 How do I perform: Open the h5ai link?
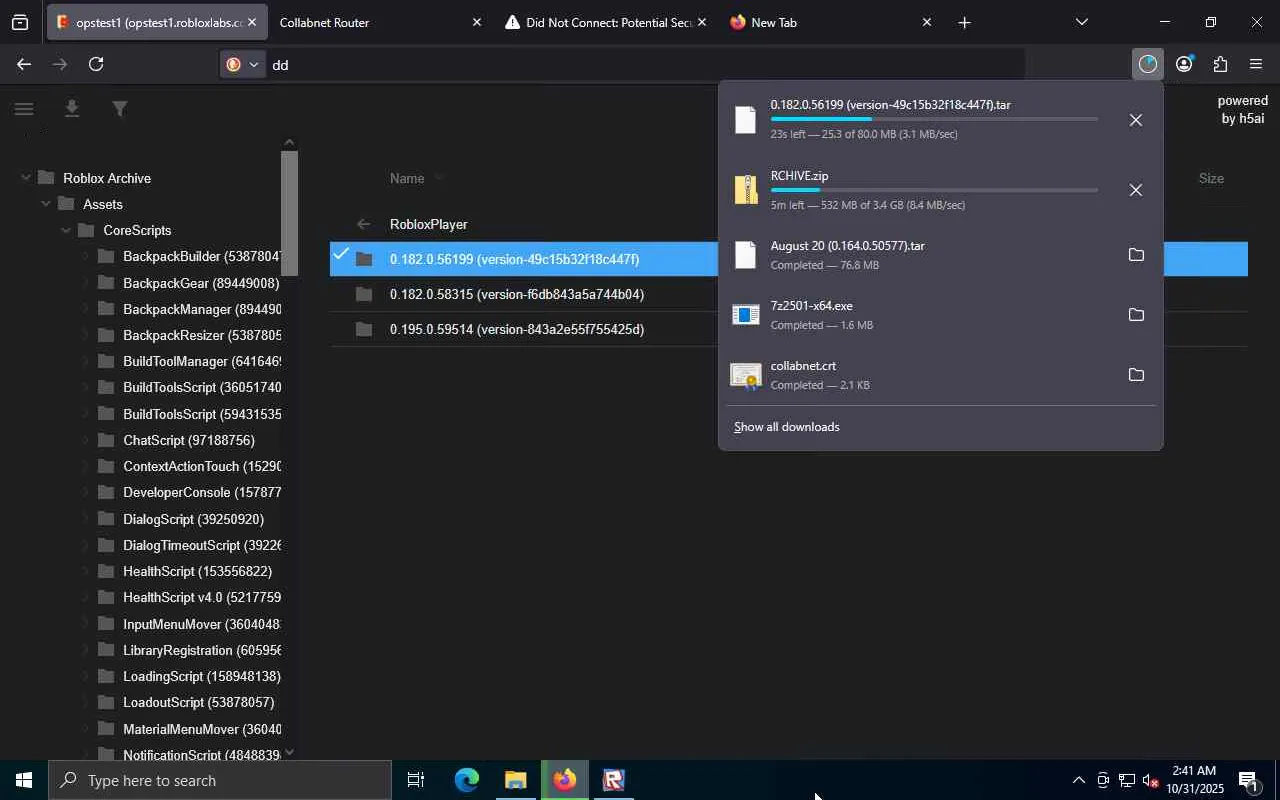pos(1242,109)
